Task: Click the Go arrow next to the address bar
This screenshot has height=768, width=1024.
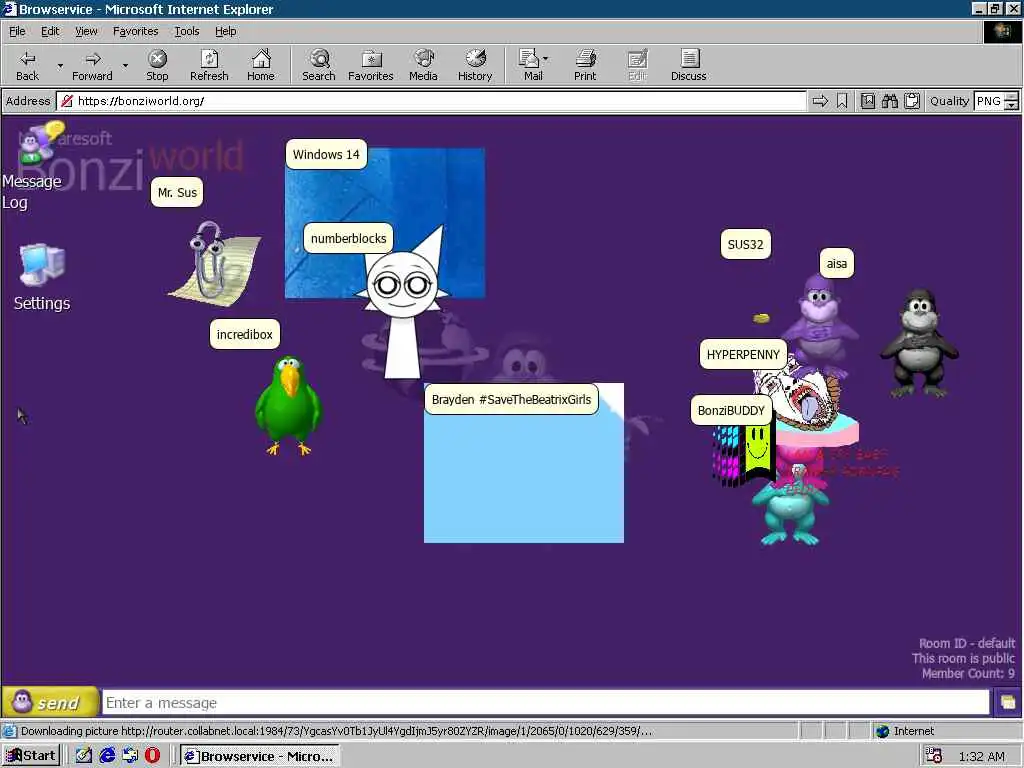Action: [x=820, y=101]
